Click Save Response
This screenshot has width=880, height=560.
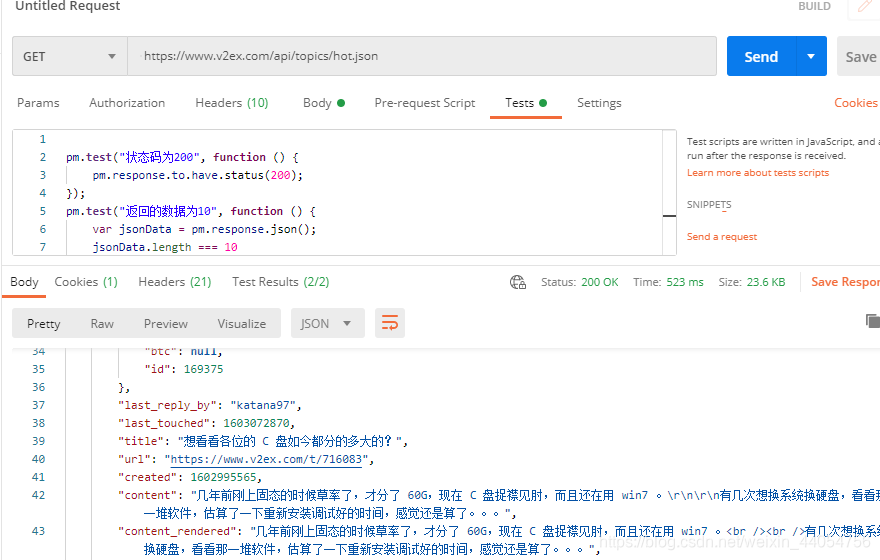(845, 282)
